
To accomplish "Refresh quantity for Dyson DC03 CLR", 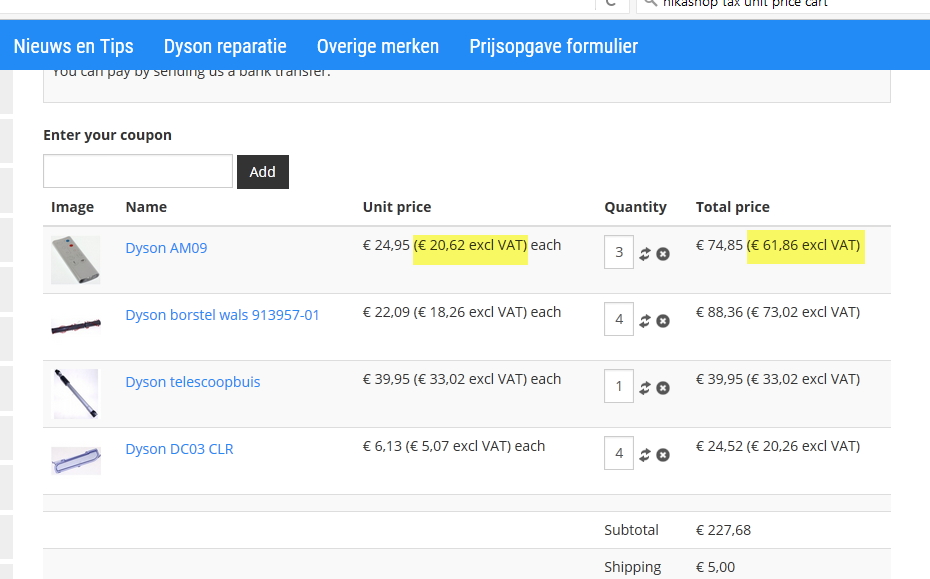I will (645, 455).
